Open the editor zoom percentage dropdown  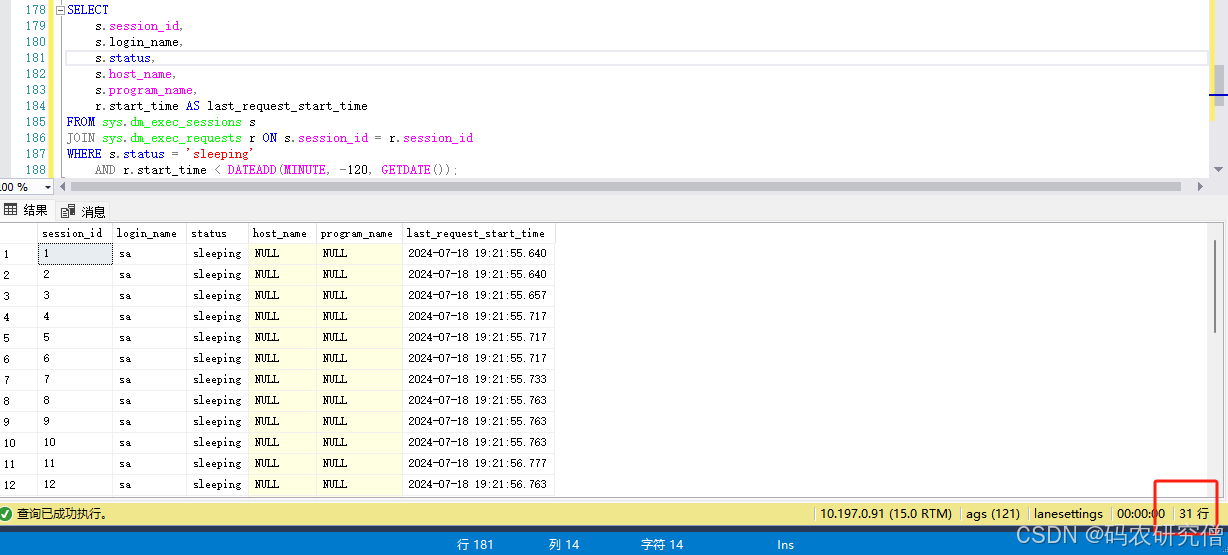pos(48,187)
